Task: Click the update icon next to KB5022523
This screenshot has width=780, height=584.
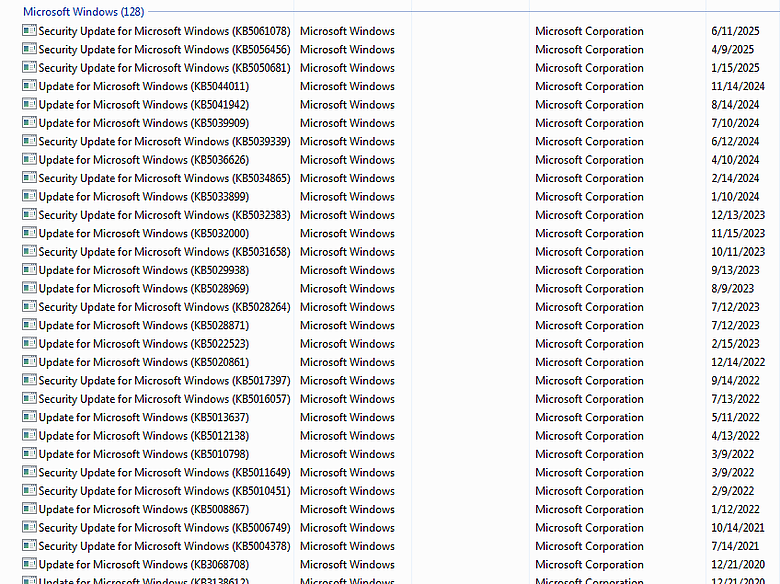Action: point(29,344)
